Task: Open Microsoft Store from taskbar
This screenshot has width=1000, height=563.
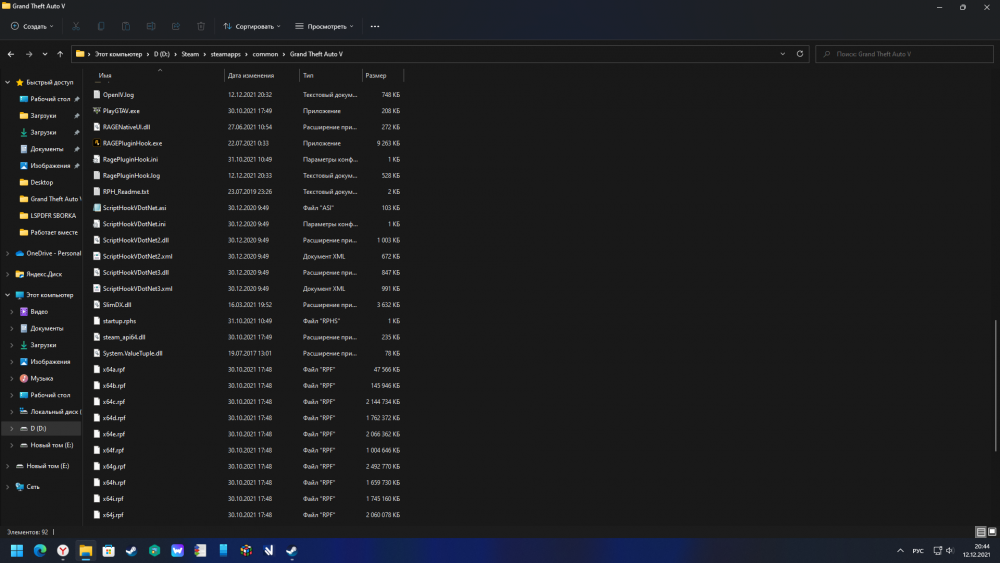Action: 109,550
